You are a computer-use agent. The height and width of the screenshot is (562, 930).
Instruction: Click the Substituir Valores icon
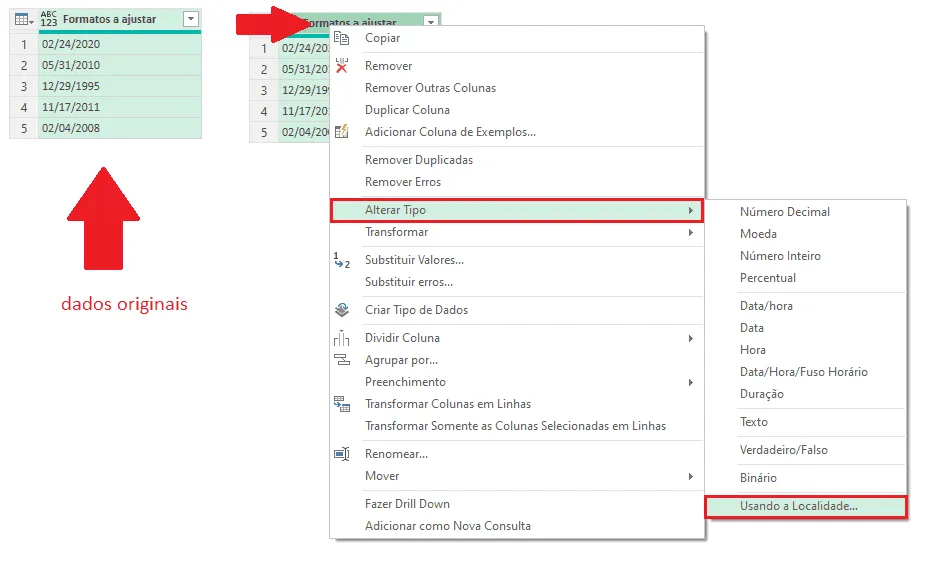pyautogui.click(x=342, y=260)
